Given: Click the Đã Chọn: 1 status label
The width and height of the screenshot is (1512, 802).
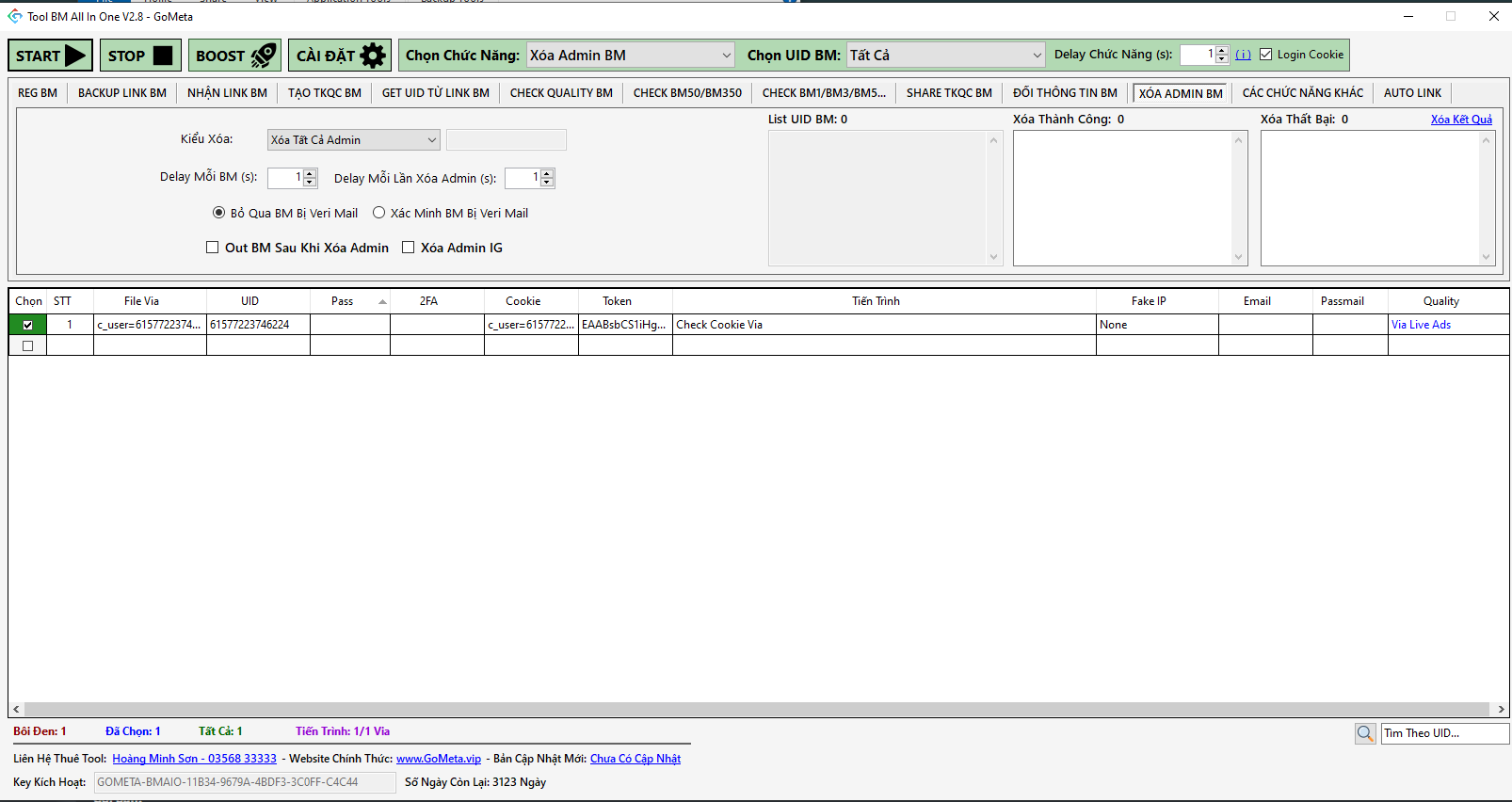Looking at the screenshot, I should pos(133,731).
